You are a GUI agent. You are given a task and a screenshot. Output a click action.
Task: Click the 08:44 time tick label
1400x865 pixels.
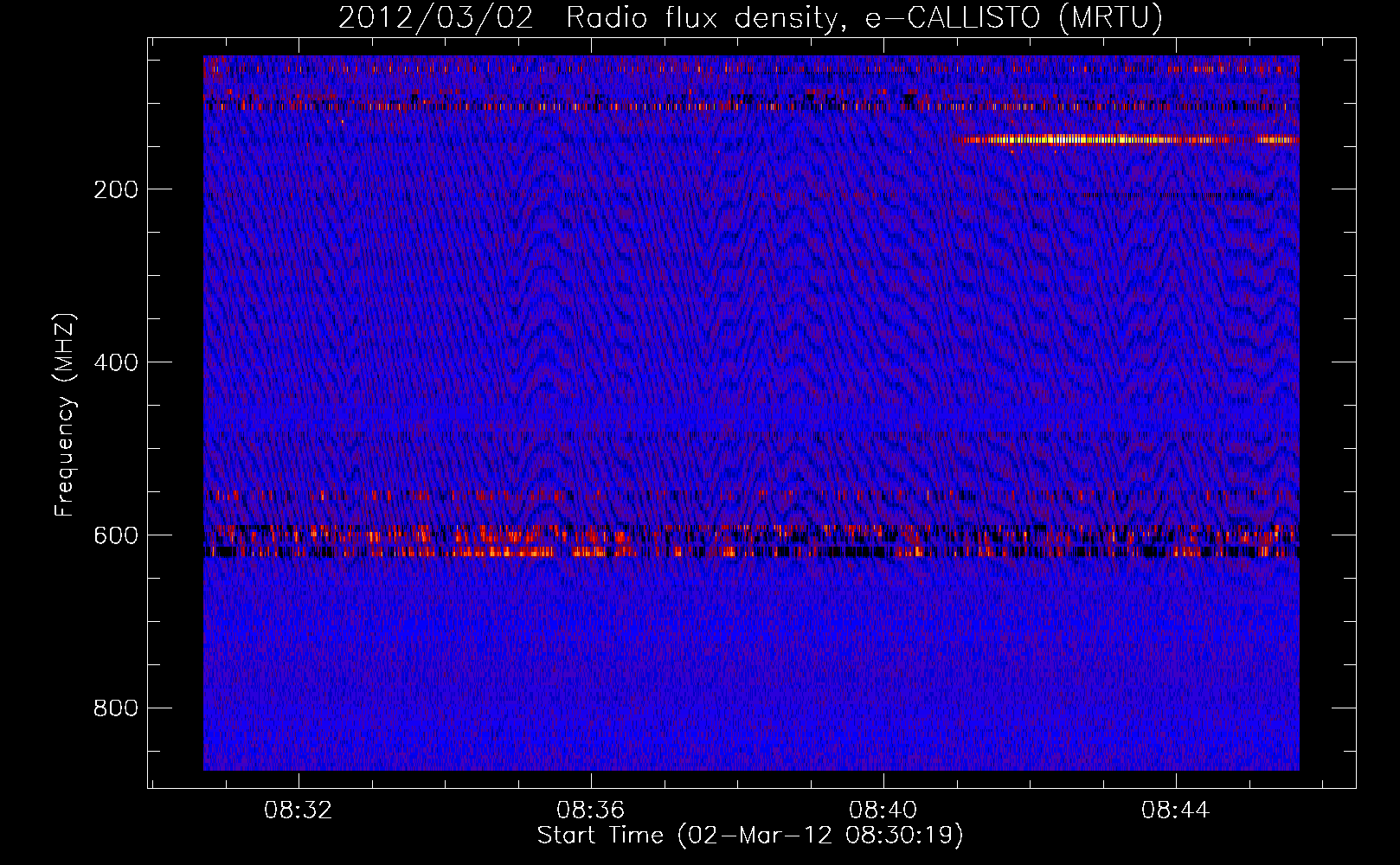coord(1176,811)
